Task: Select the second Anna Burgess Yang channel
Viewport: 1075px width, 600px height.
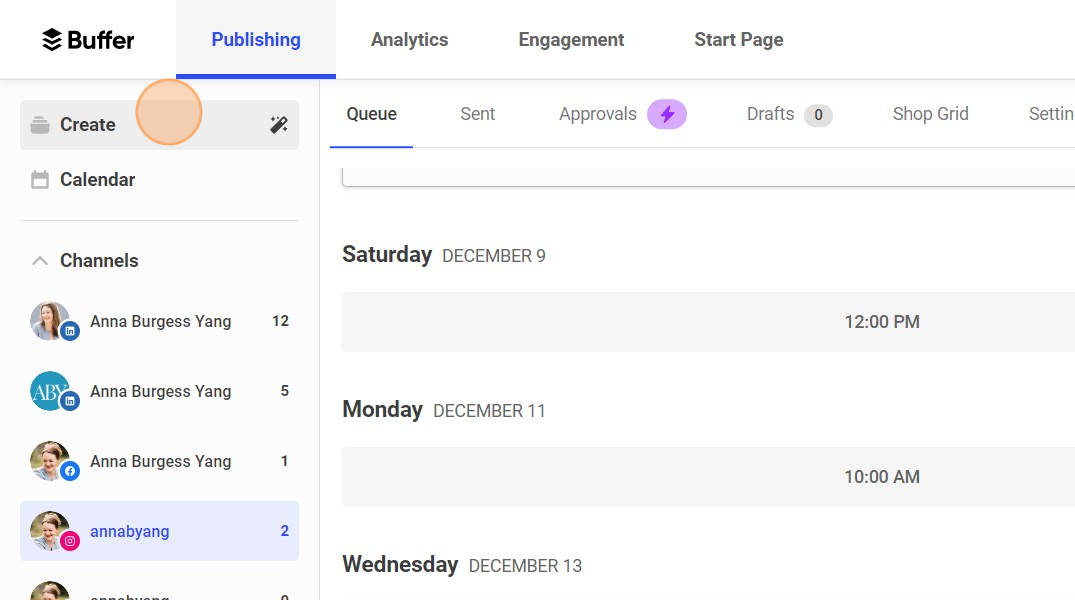Action: coord(160,391)
